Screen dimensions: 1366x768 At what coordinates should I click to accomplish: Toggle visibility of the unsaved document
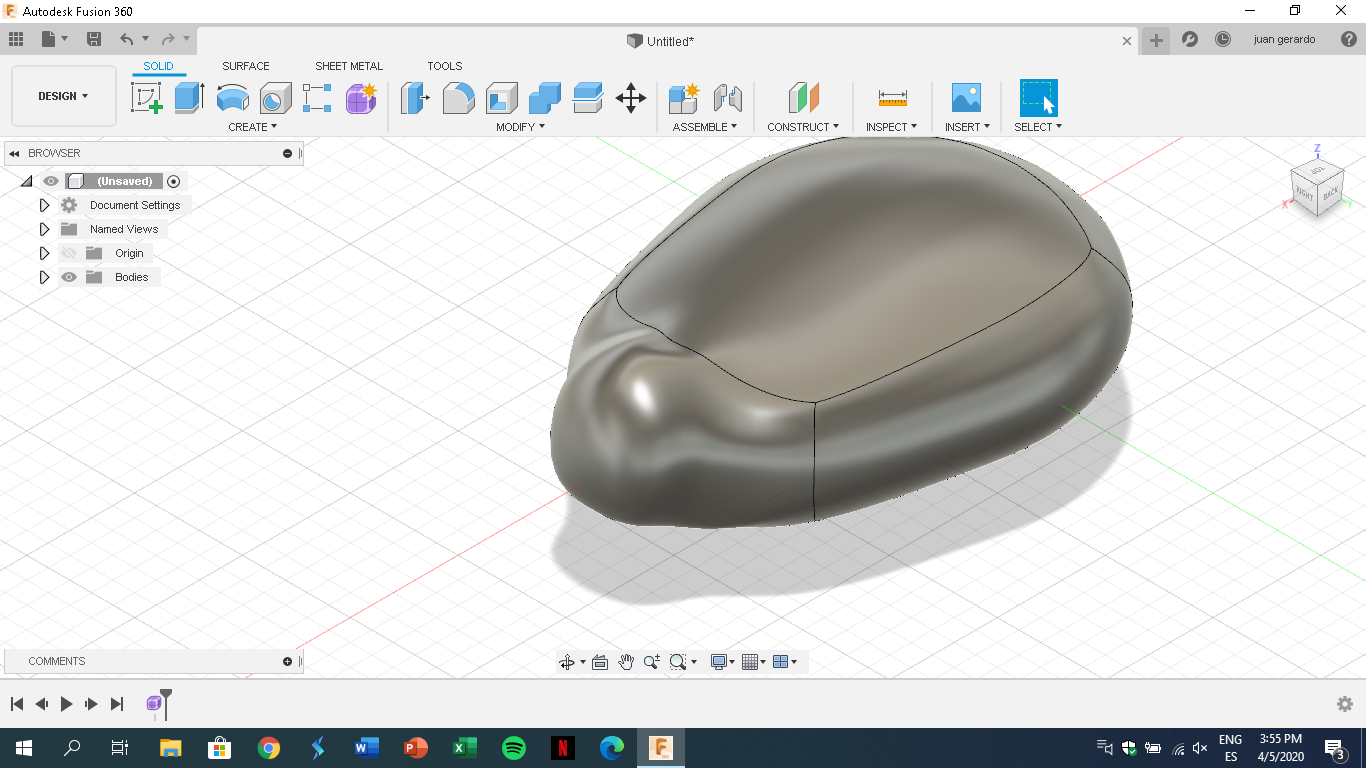50,181
